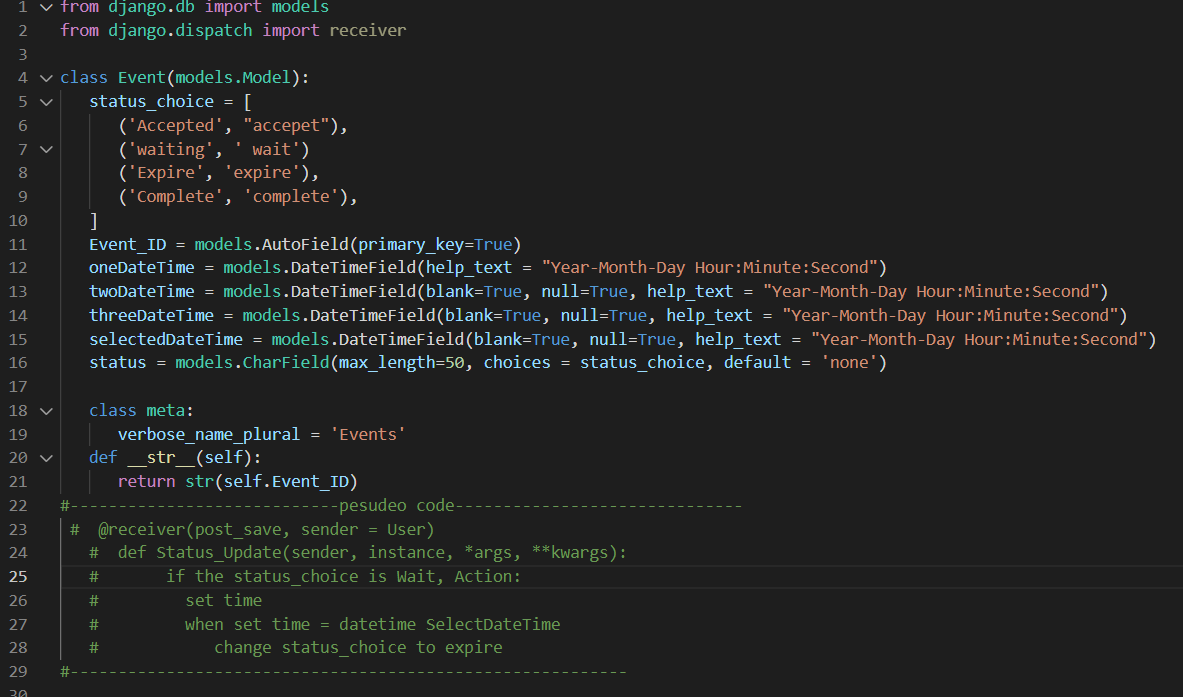Click the default 'none' string on line 16
1183x697 pixels.
tap(852, 362)
